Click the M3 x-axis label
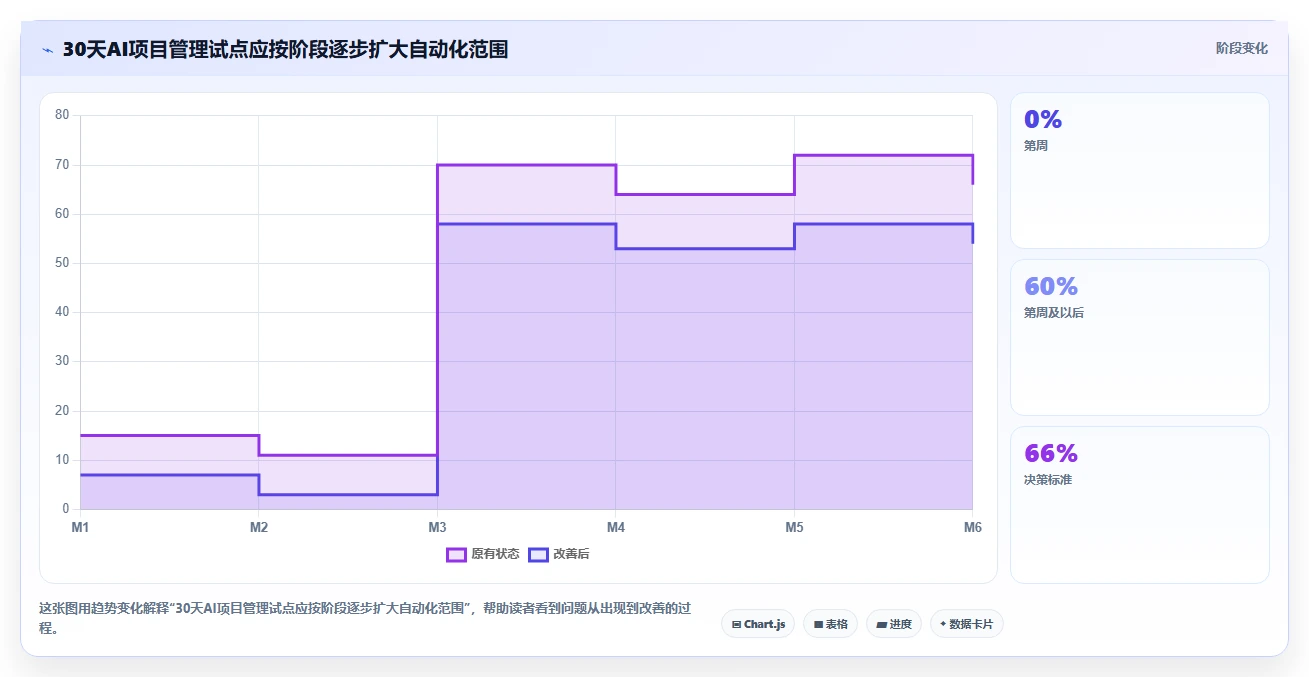 tap(437, 527)
